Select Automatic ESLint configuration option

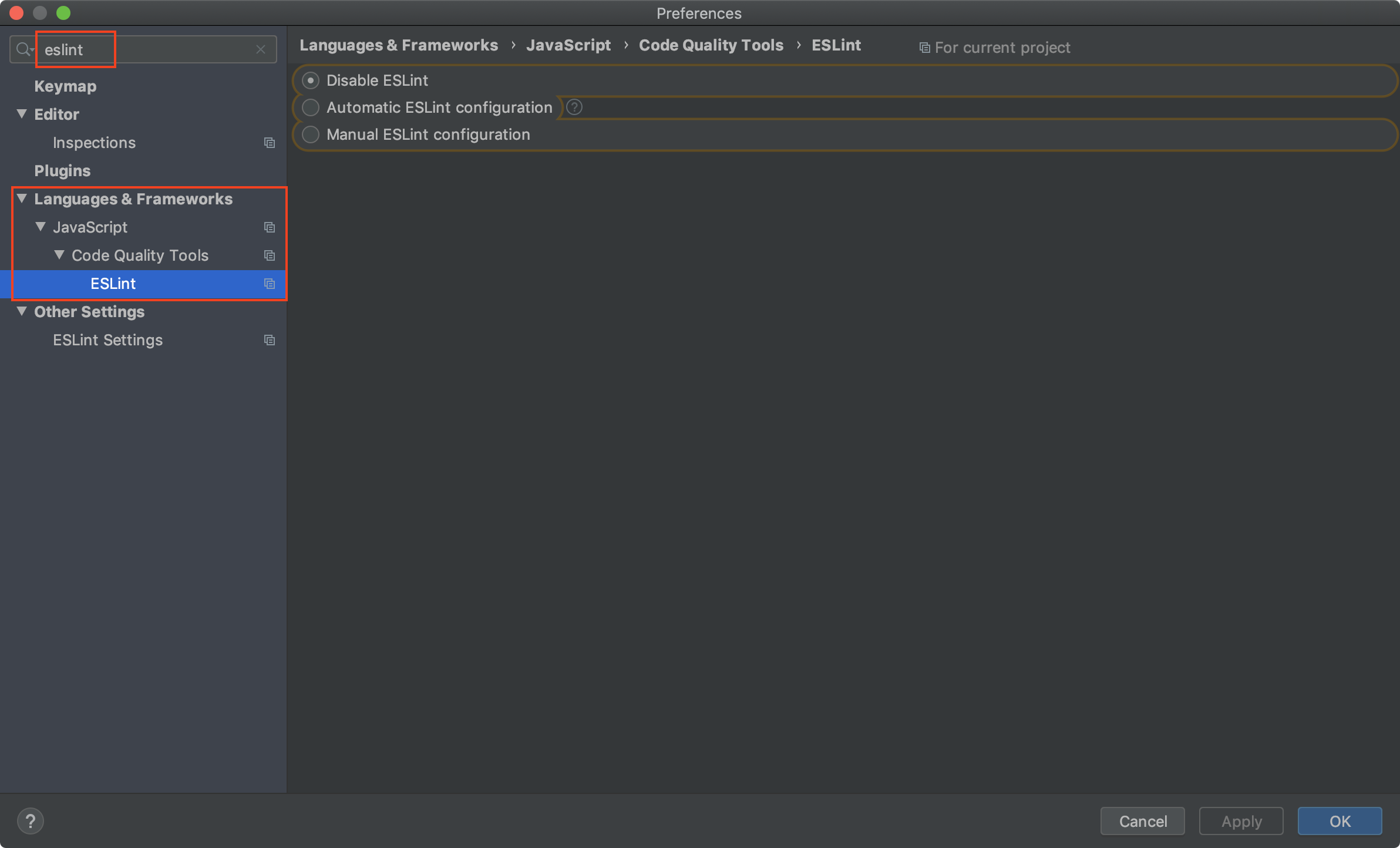pyautogui.click(x=311, y=107)
